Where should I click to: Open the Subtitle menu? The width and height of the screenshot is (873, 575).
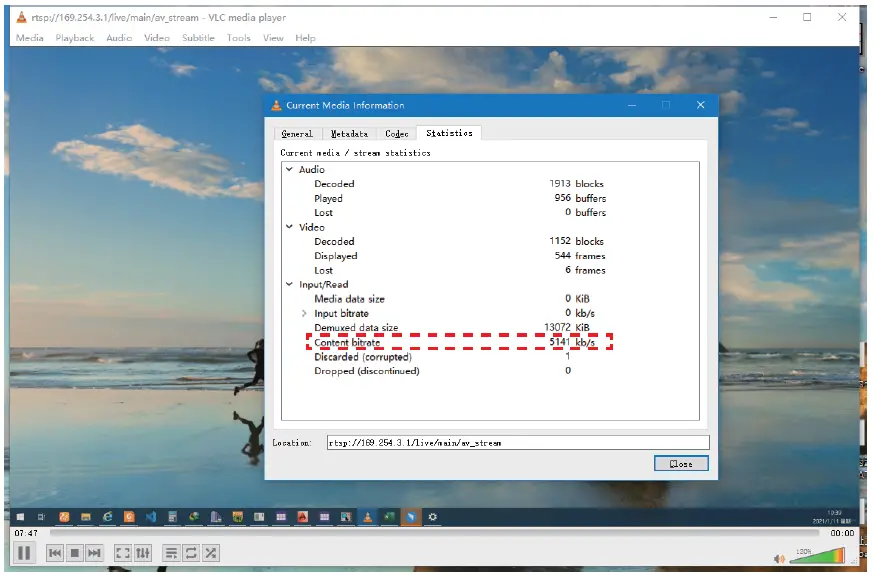198,38
